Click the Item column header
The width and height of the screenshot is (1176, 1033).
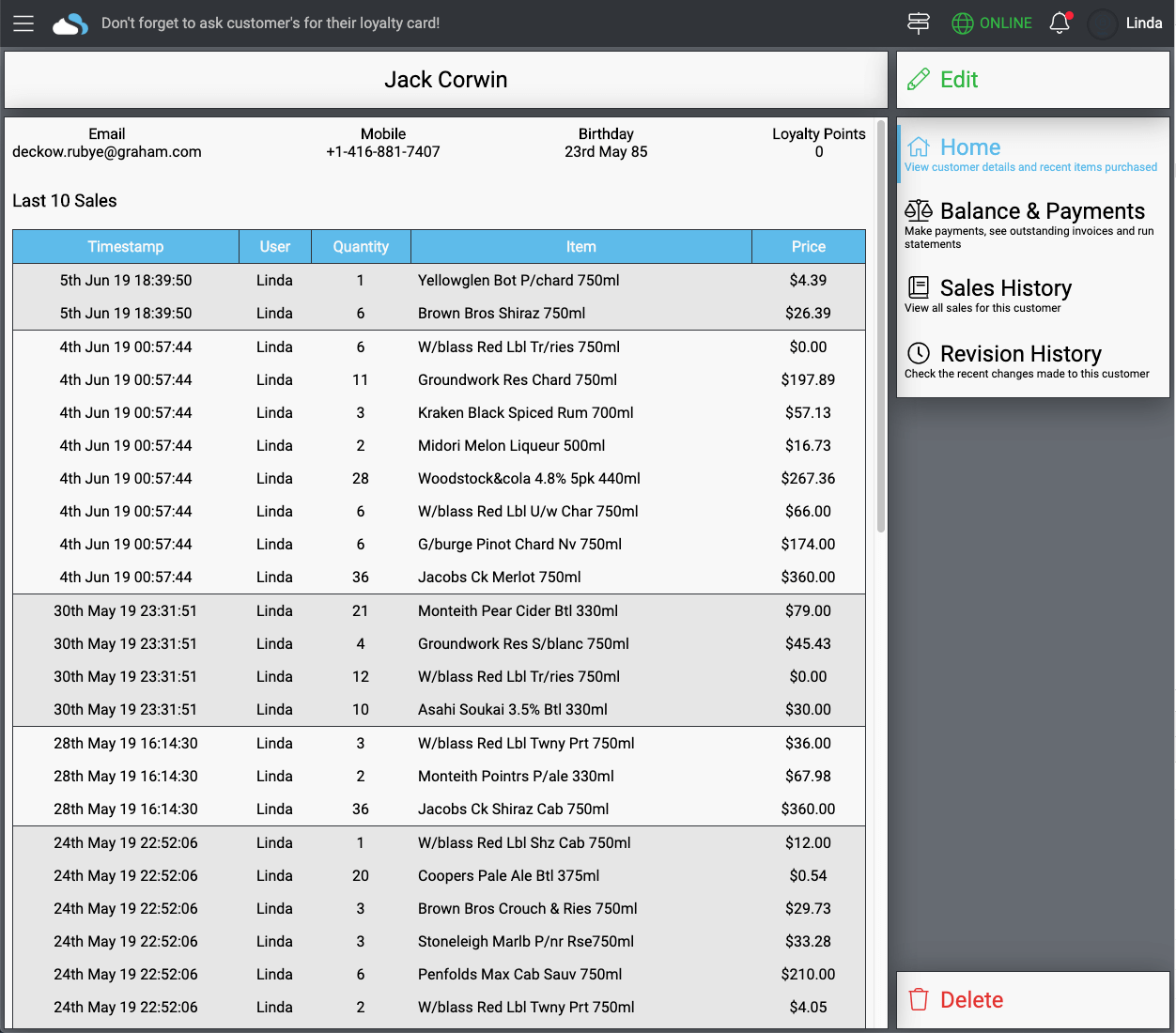580,247
